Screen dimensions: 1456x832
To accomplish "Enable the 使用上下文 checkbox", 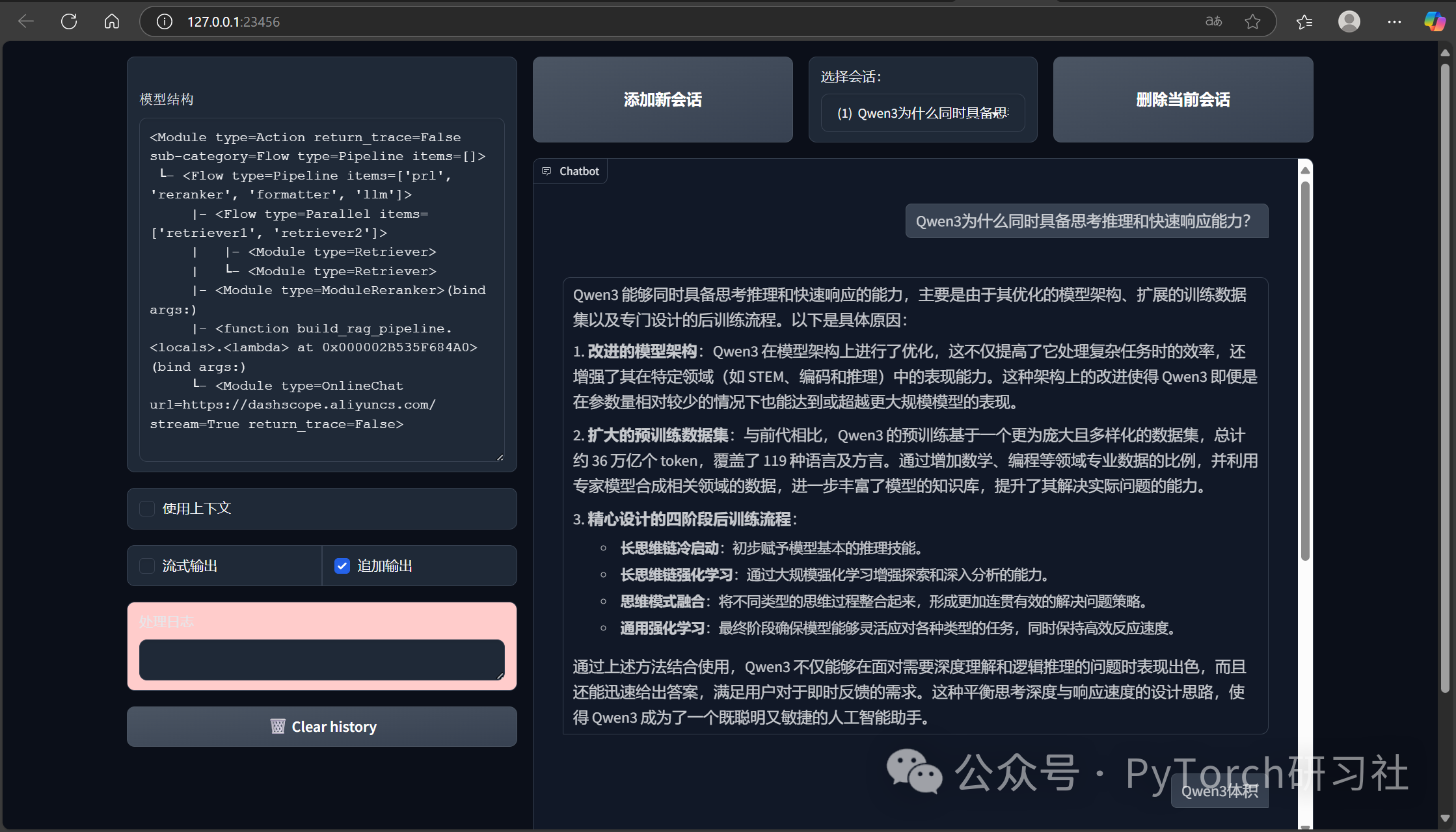I will tap(147, 509).
